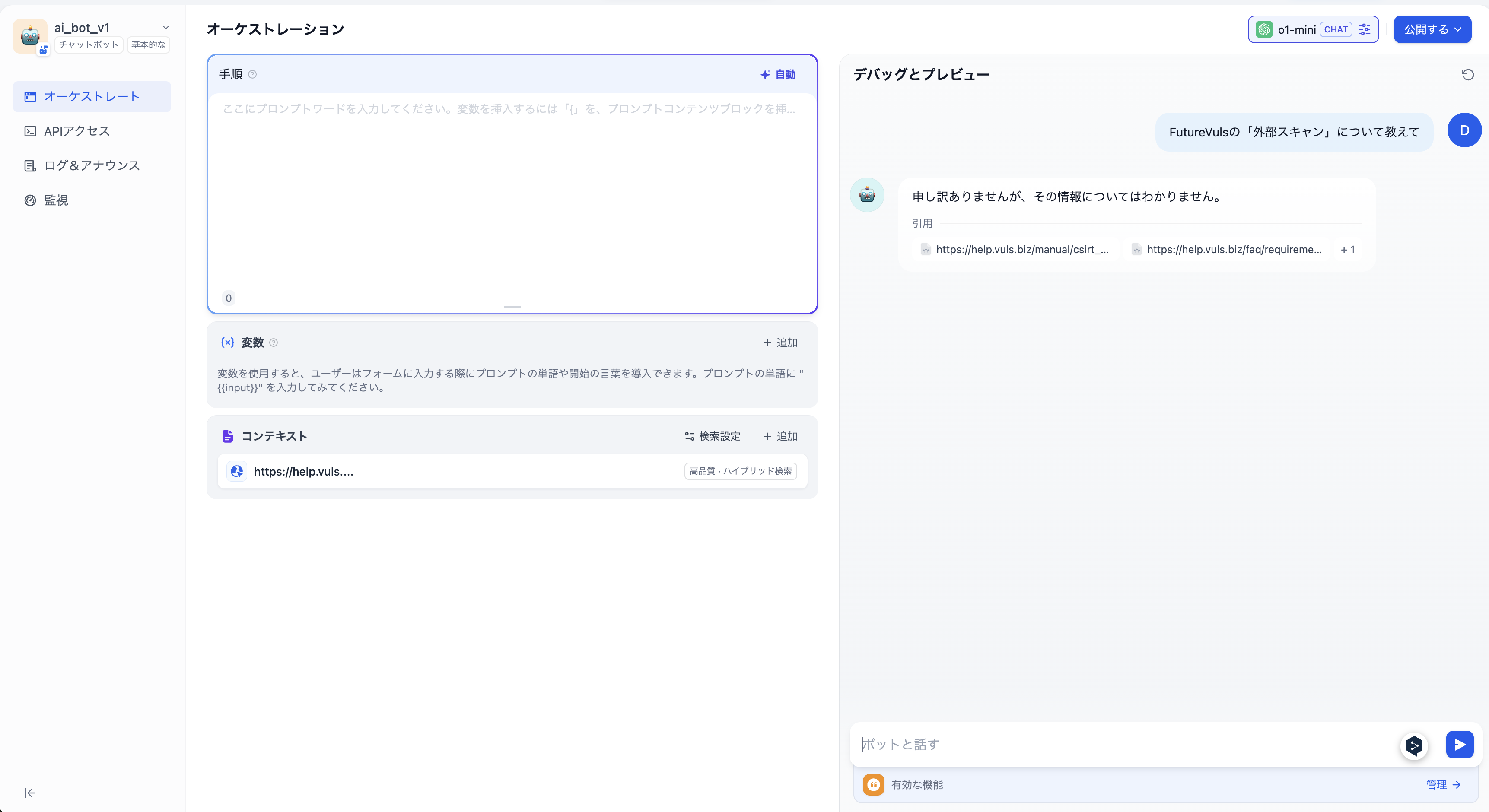Click the 高品質・ハイブリッド検索 tag on the context source

pyautogui.click(x=740, y=471)
